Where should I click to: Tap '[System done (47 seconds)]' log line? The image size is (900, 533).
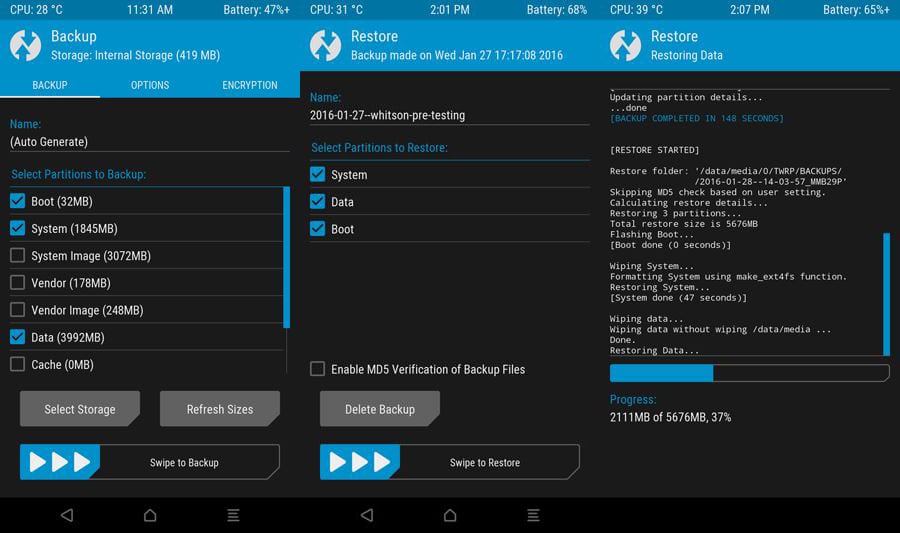pyautogui.click(x=678, y=298)
